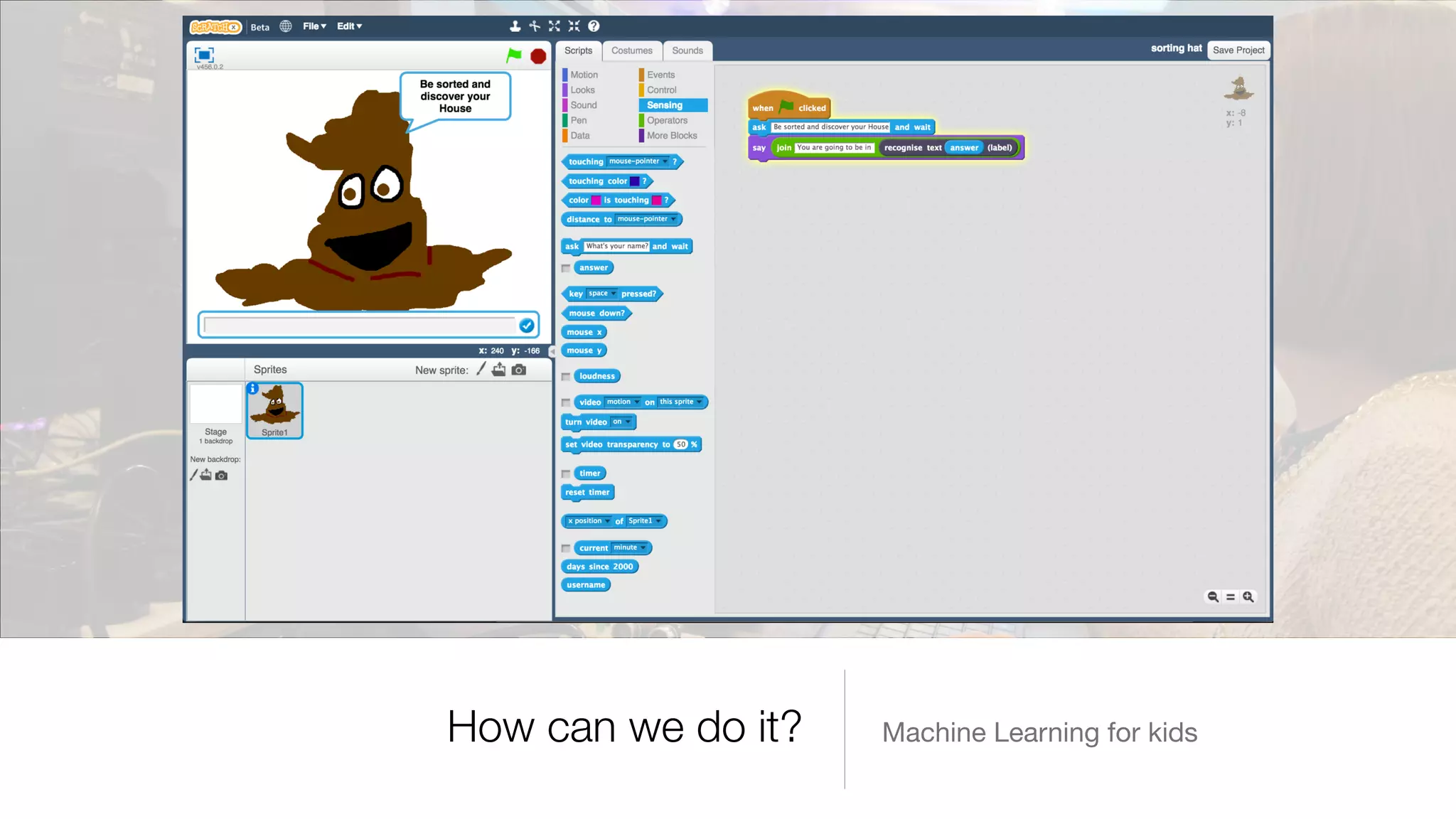Toggle the timer reporter checkbox
Image resolution: width=1456 pixels, height=819 pixels.
pyautogui.click(x=566, y=474)
